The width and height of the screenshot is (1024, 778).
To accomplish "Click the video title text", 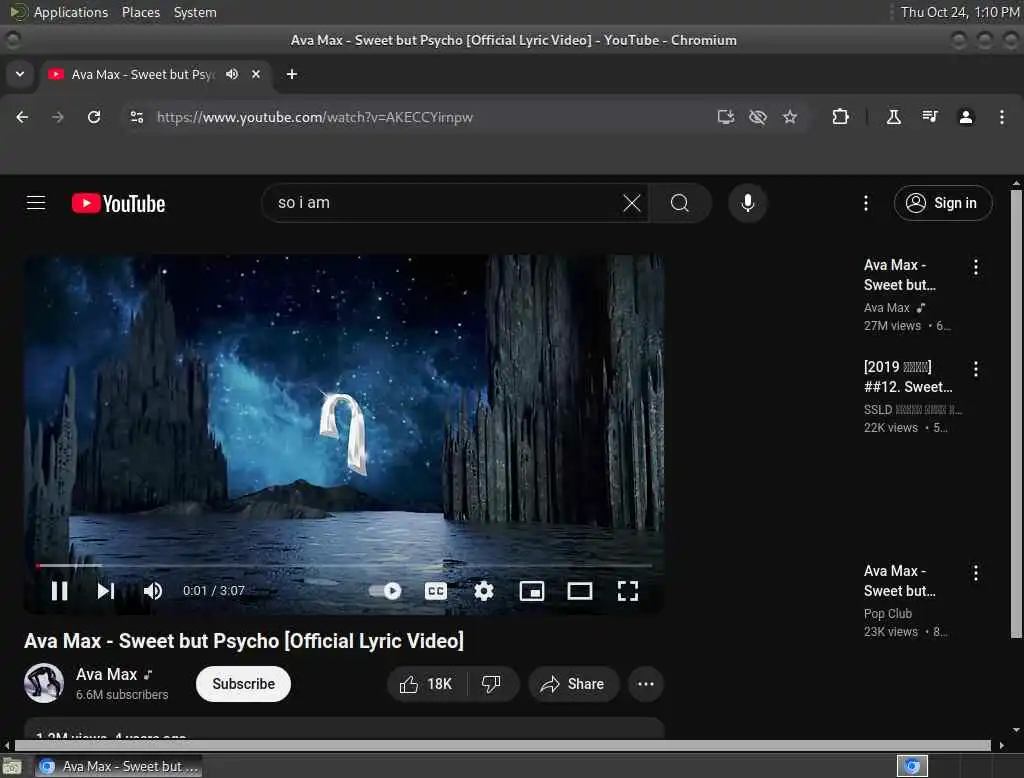I will pos(244,641).
